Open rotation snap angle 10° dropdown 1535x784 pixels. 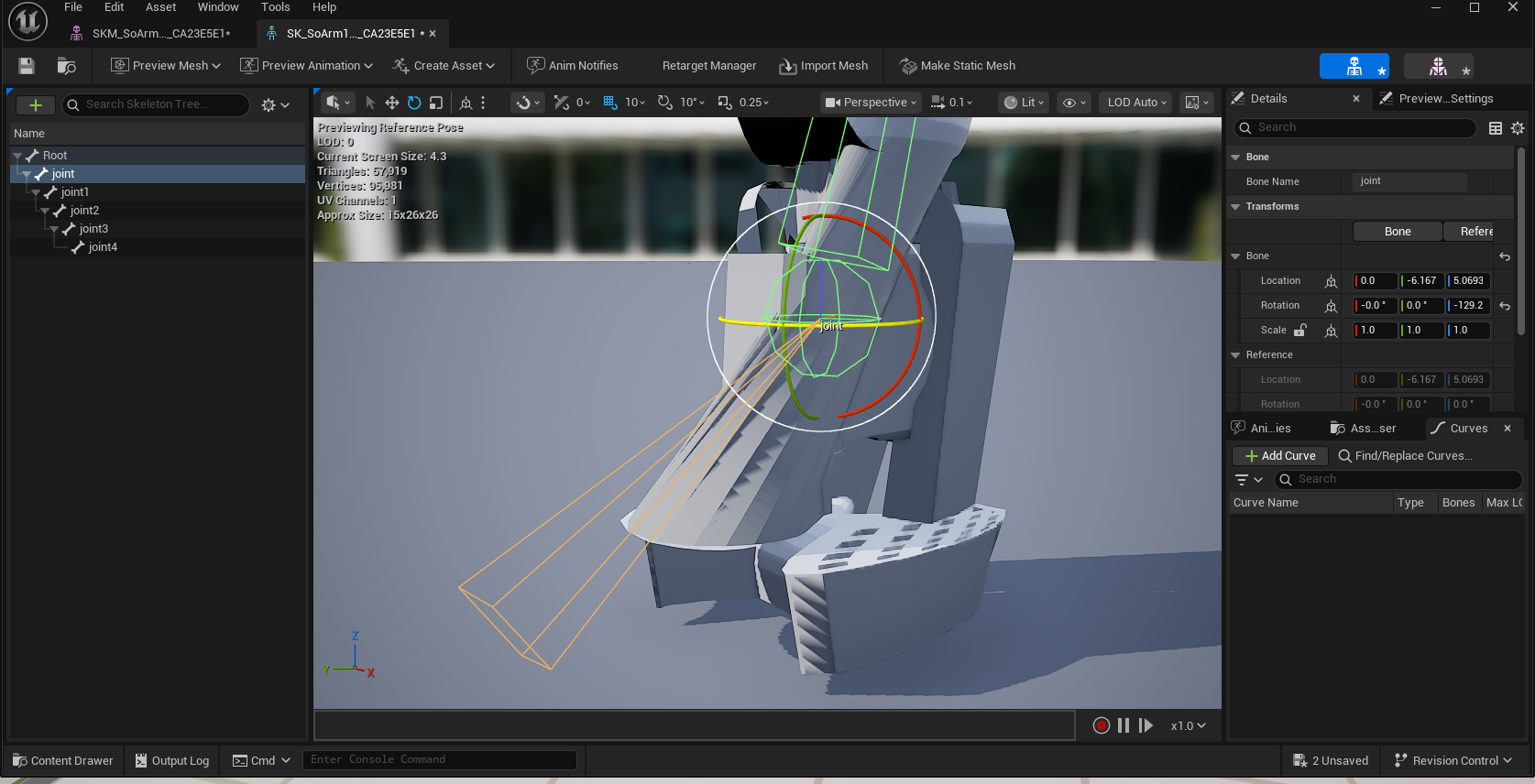(692, 103)
